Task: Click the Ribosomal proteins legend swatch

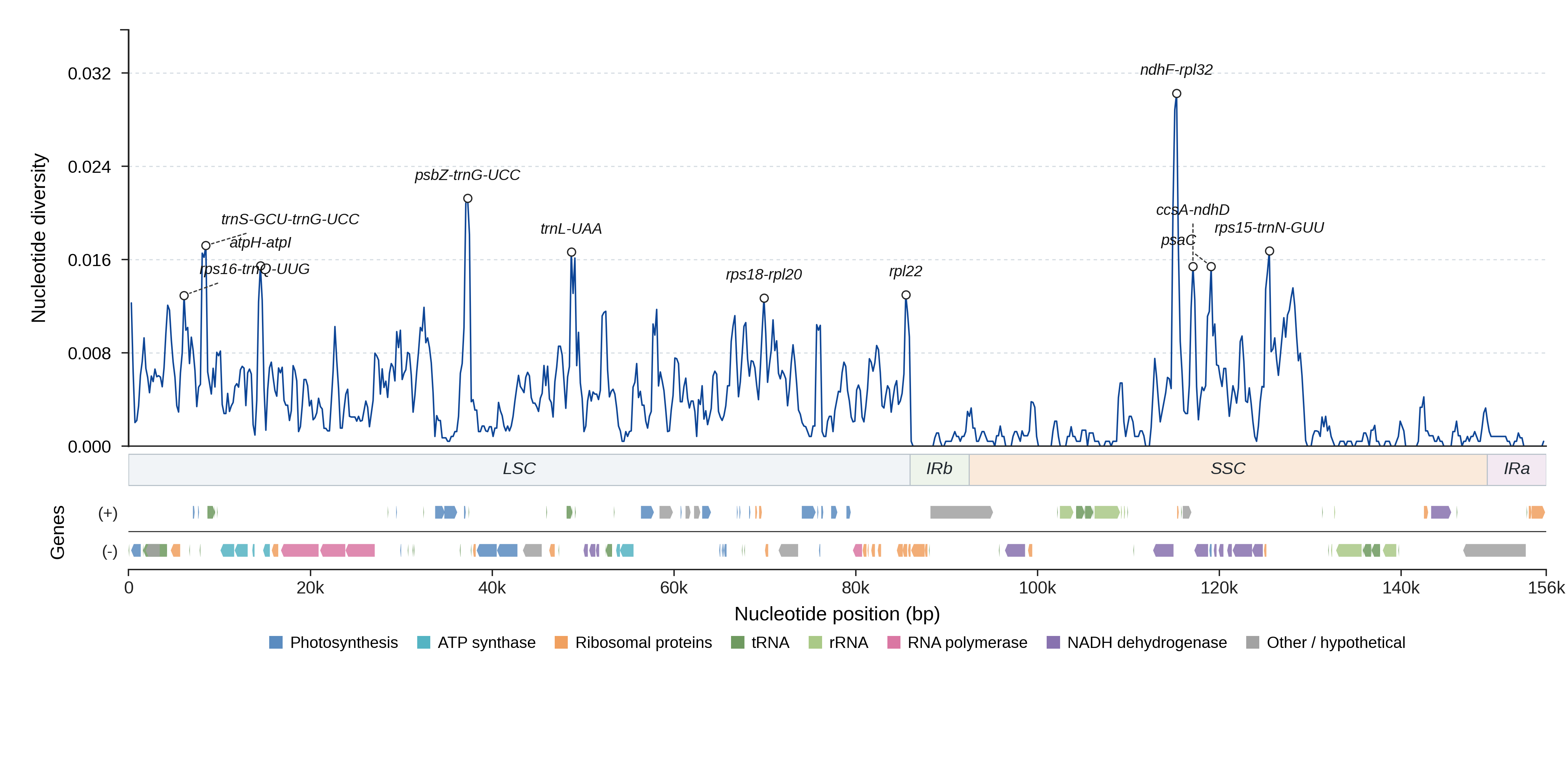Action: (561, 642)
